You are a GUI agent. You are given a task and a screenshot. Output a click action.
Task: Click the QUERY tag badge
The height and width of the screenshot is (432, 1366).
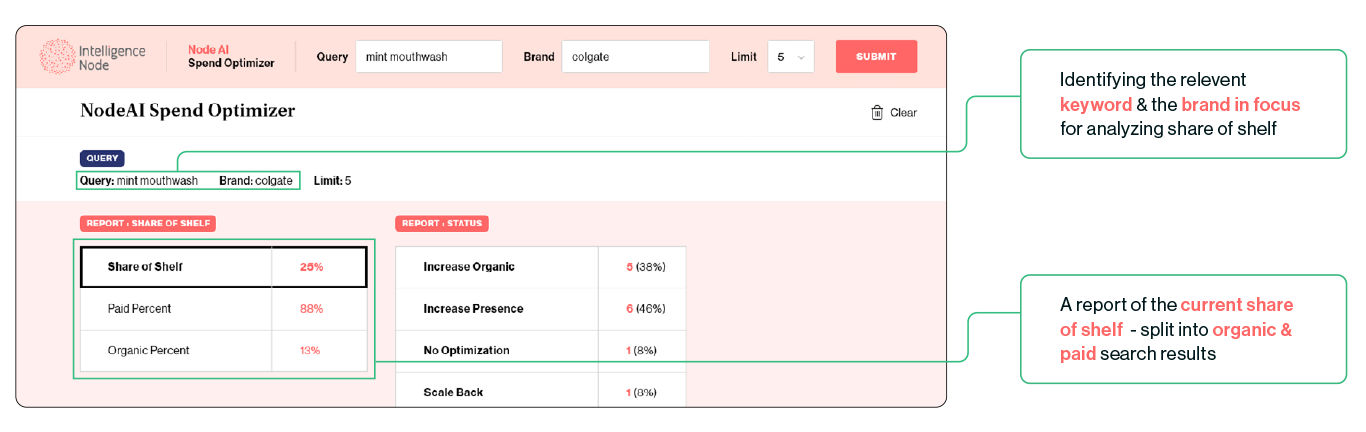[102, 158]
